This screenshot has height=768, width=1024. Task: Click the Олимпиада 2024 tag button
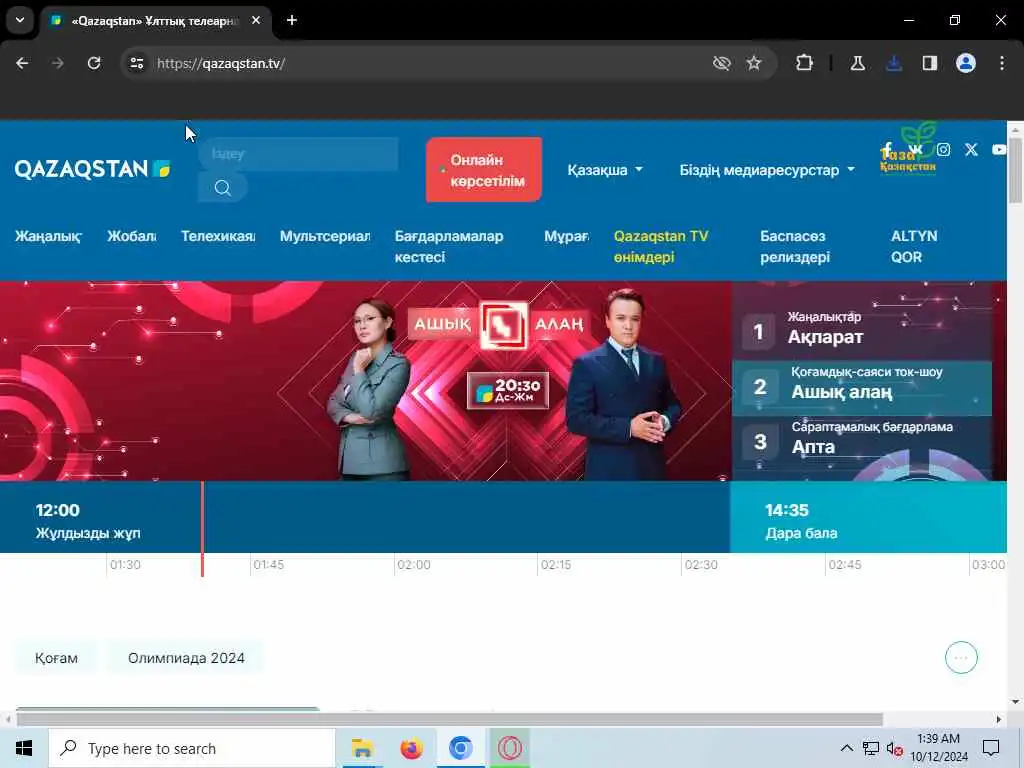186,658
